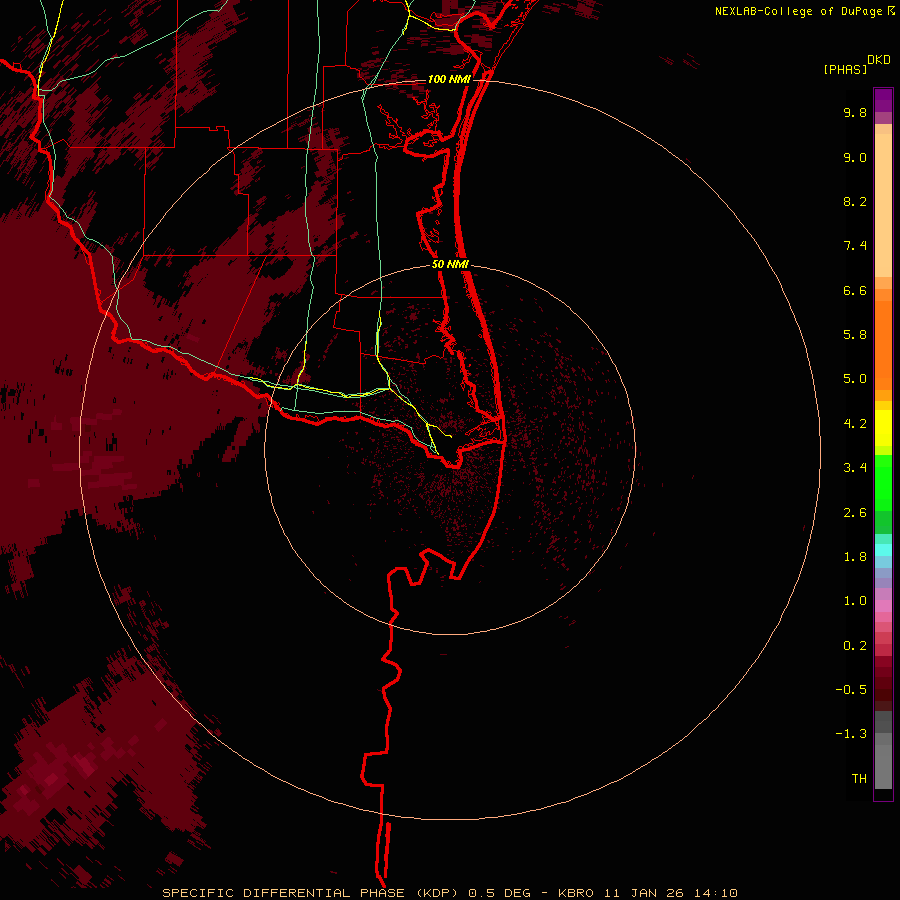This screenshot has height=900, width=900.
Task: Click the 11 JAN 26 14:10 timestamp
Action: 670,893
